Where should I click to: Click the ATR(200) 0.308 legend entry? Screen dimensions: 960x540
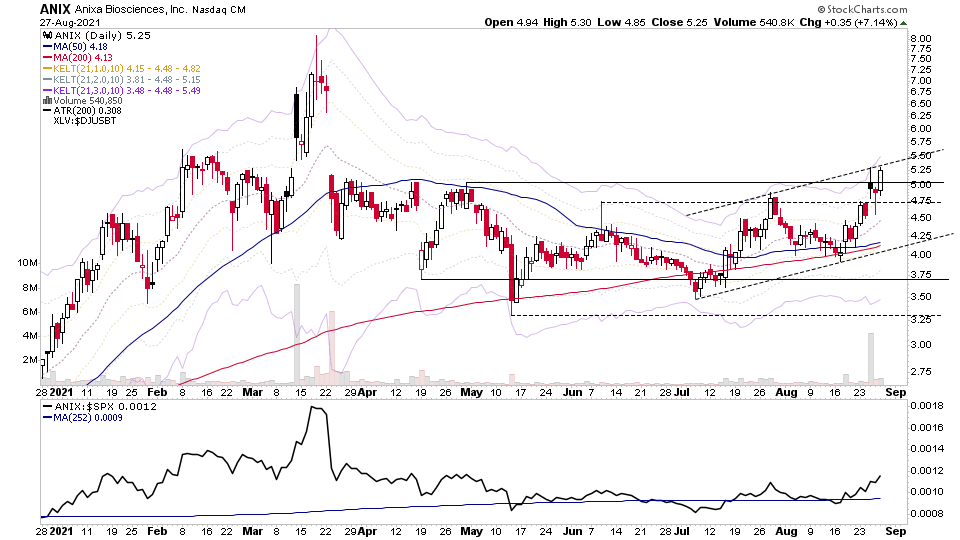pos(88,111)
